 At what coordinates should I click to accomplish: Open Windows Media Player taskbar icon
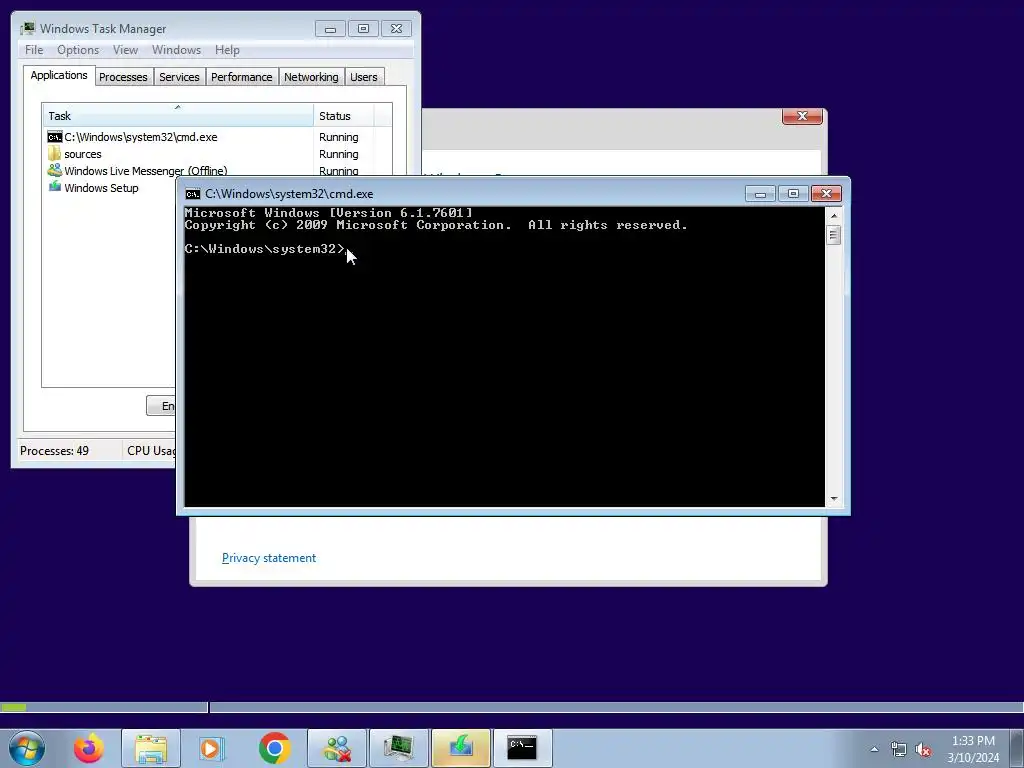212,748
